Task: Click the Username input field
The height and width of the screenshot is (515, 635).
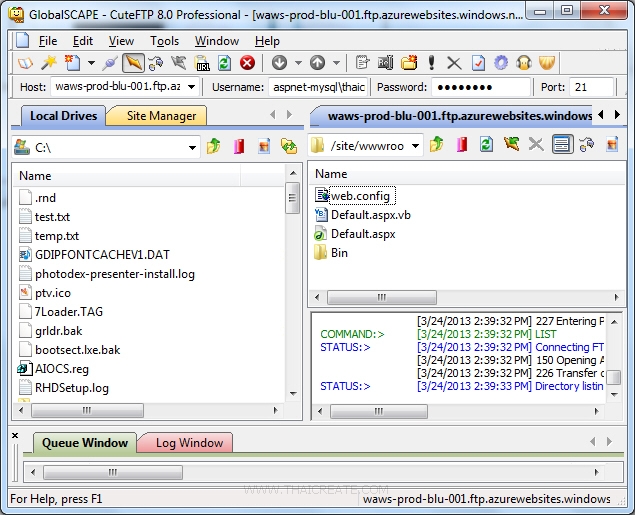Action: pos(318,87)
